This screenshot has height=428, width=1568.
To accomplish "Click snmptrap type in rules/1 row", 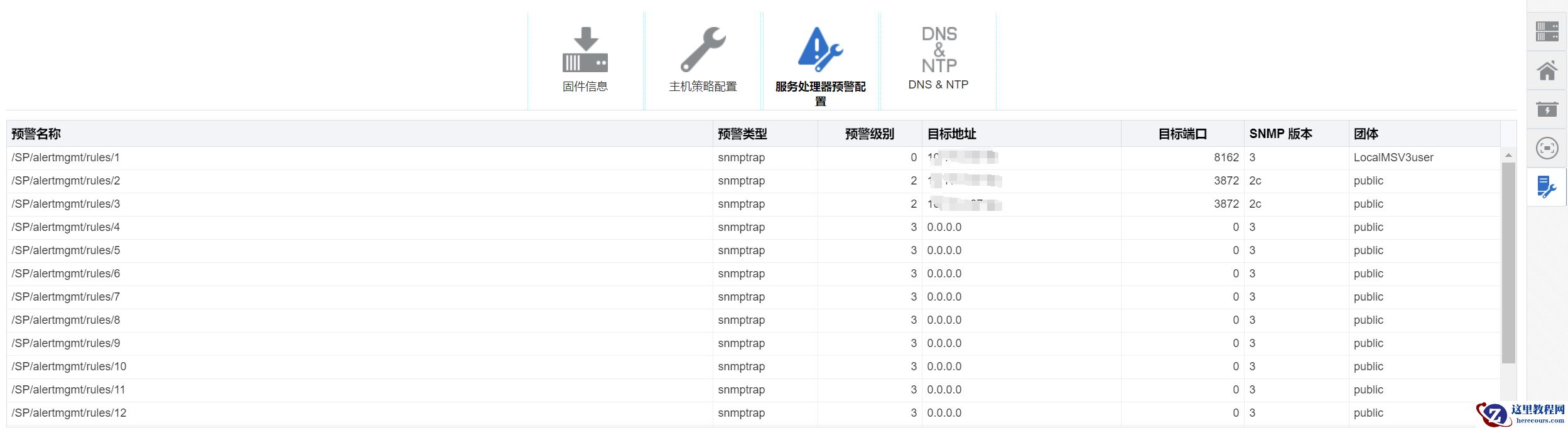I will (x=741, y=158).
